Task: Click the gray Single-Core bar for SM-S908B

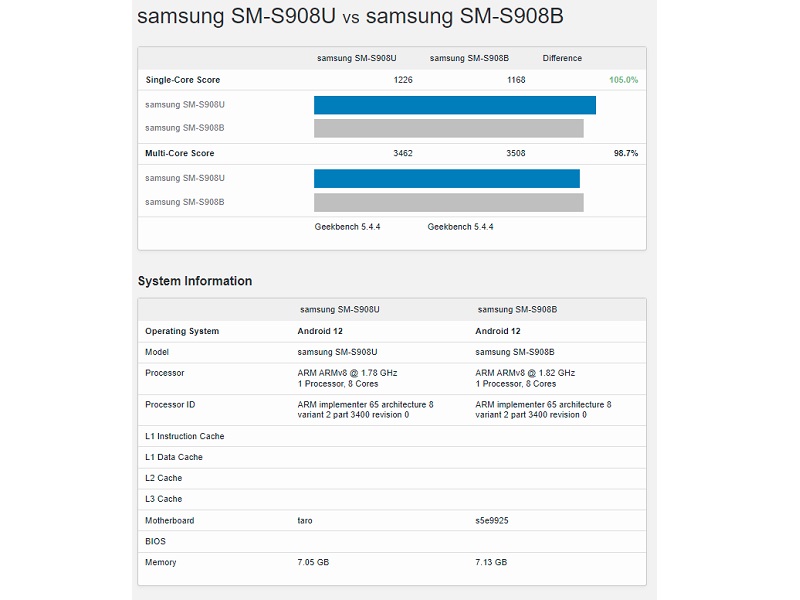Action: [448, 128]
